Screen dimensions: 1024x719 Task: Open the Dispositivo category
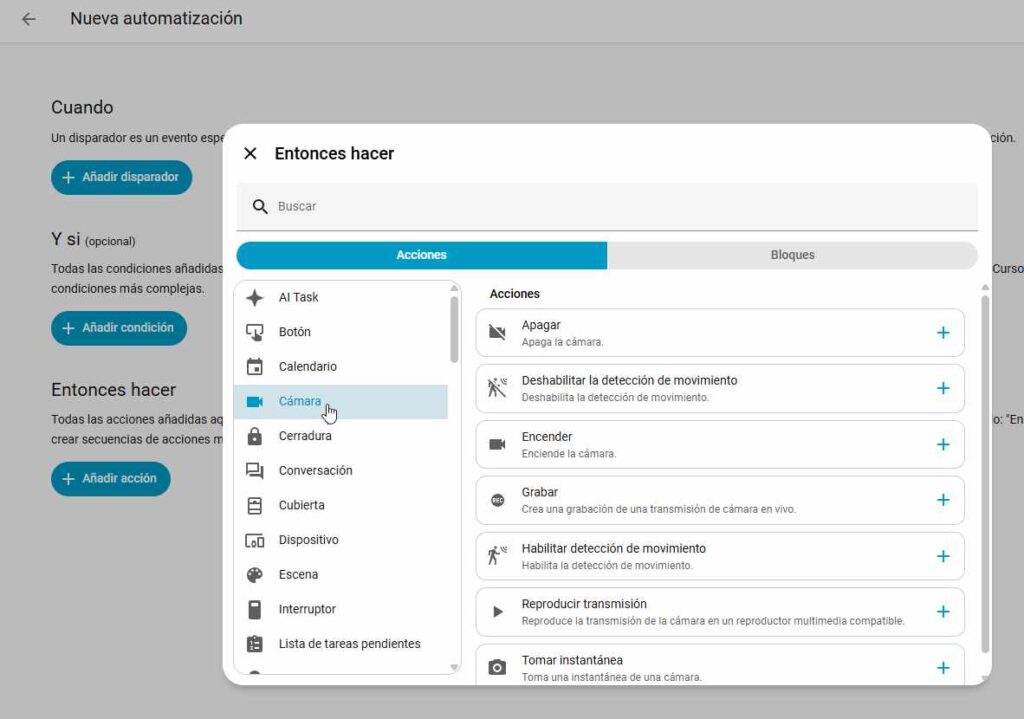click(308, 540)
